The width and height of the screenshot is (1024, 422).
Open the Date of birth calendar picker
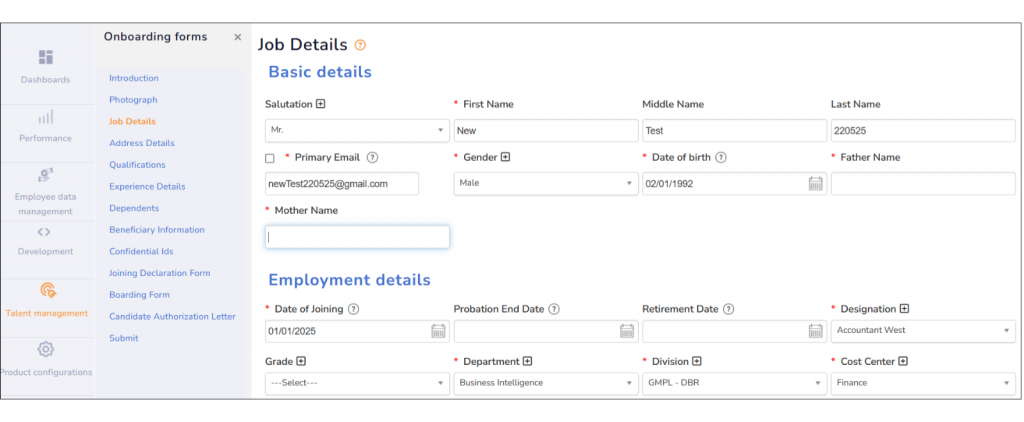coord(816,184)
